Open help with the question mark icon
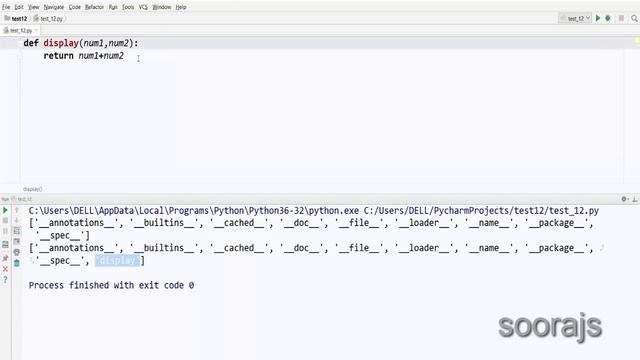The height and width of the screenshot is (360, 640). [x=5, y=280]
